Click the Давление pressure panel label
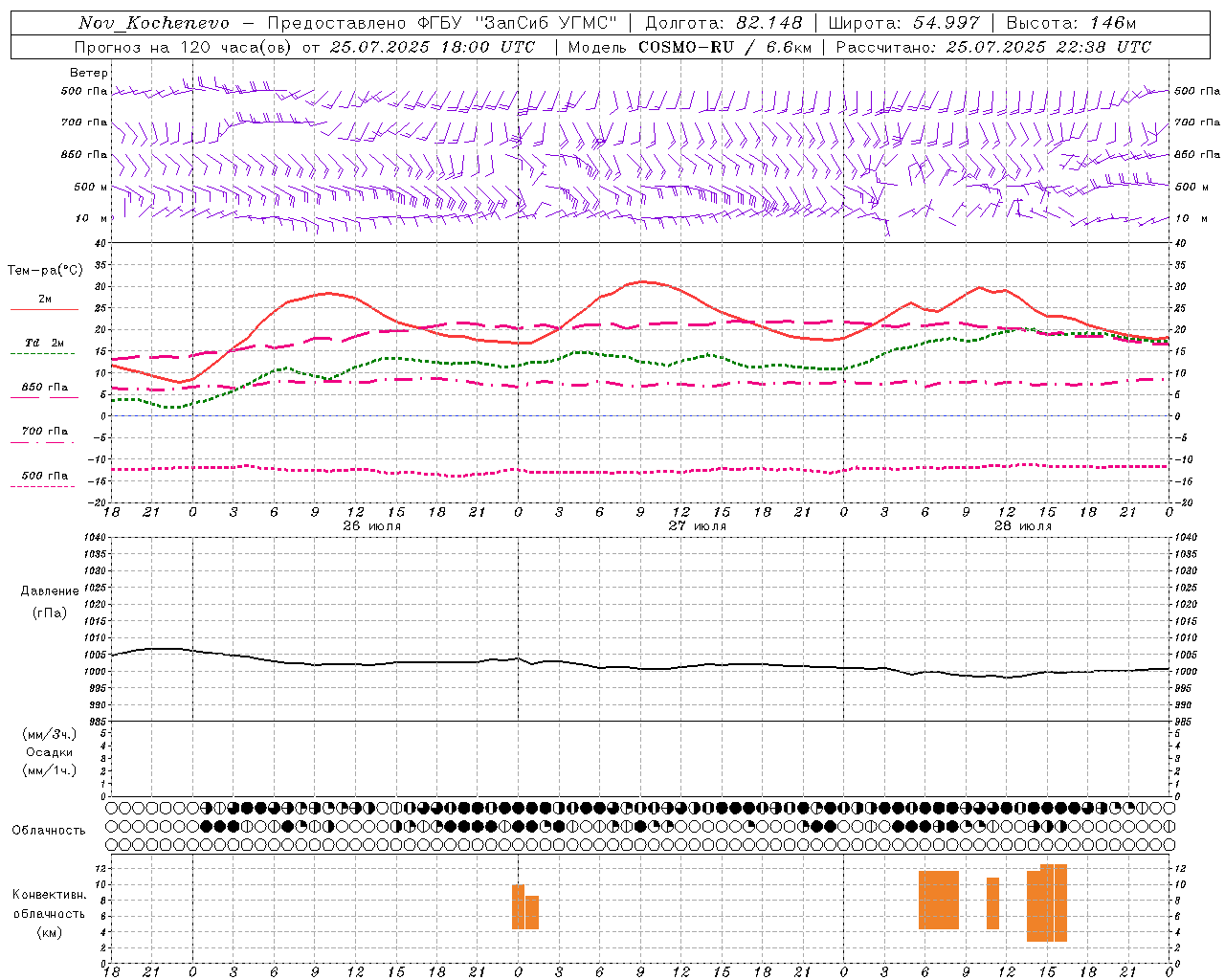The height and width of the screenshot is (980, 1225). click(x=50, y=591)
